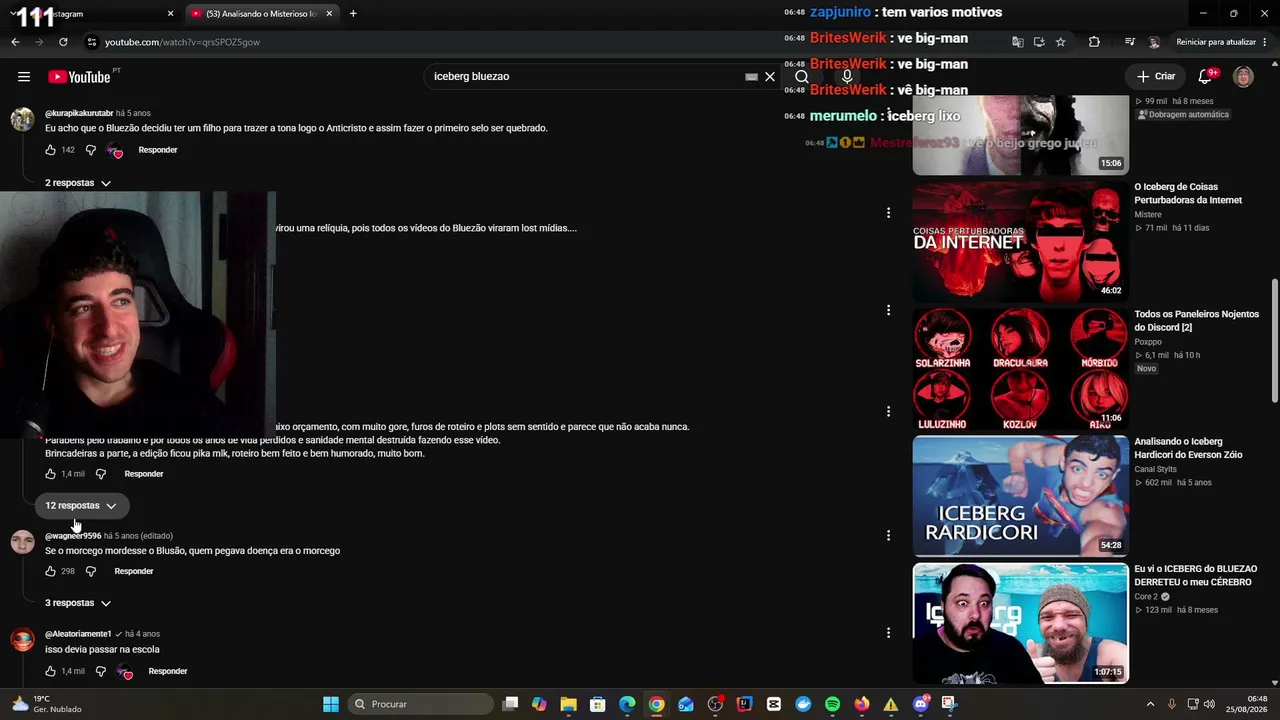Screen dimensions: 1280x720
Task: Open the Windows taskbar Procurar search
Action: pyautogui.click(x=421, y=704)
